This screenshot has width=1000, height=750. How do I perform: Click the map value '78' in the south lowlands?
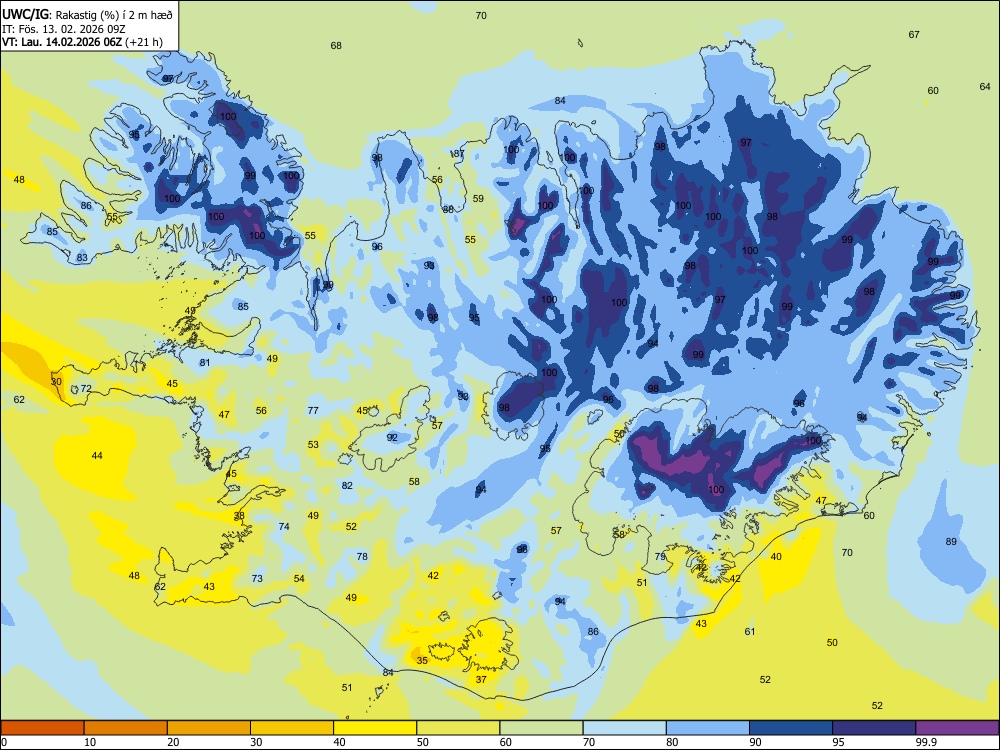(362, 556)
